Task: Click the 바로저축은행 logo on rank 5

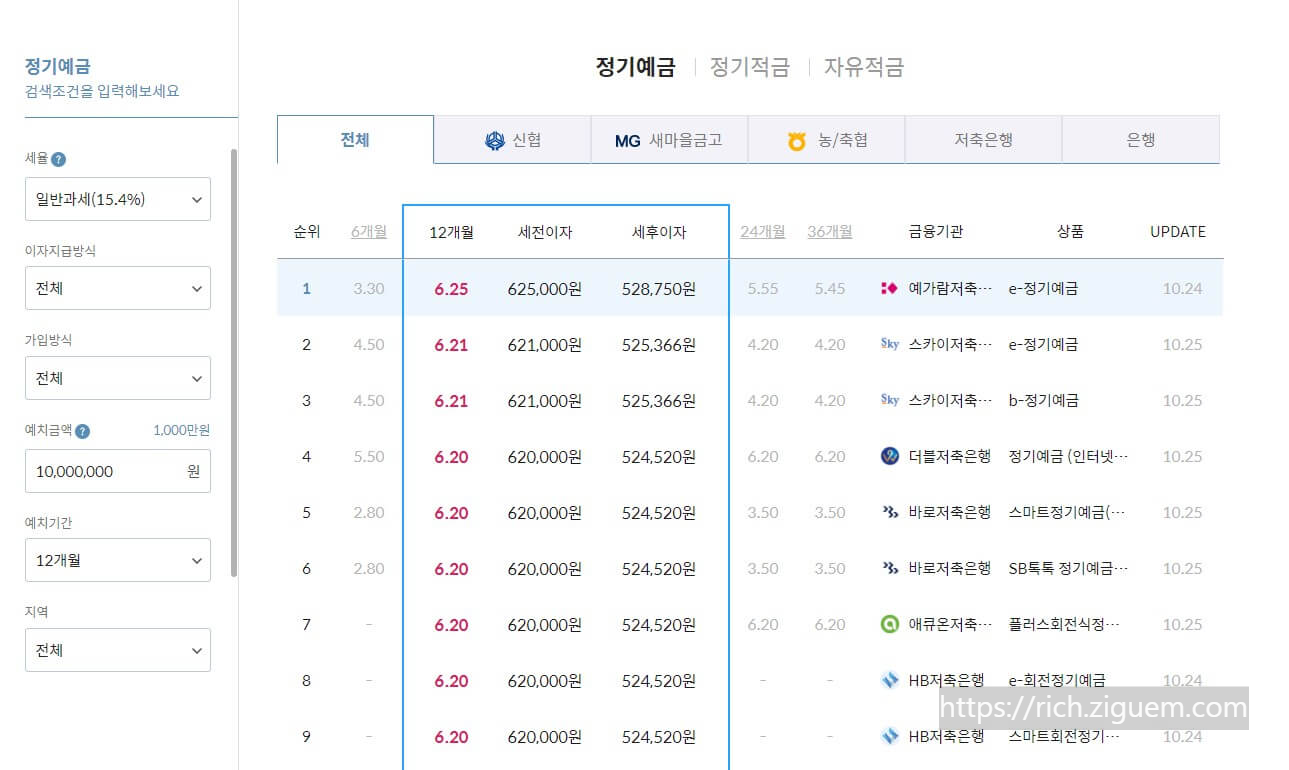Action: (x=891, y=512)
